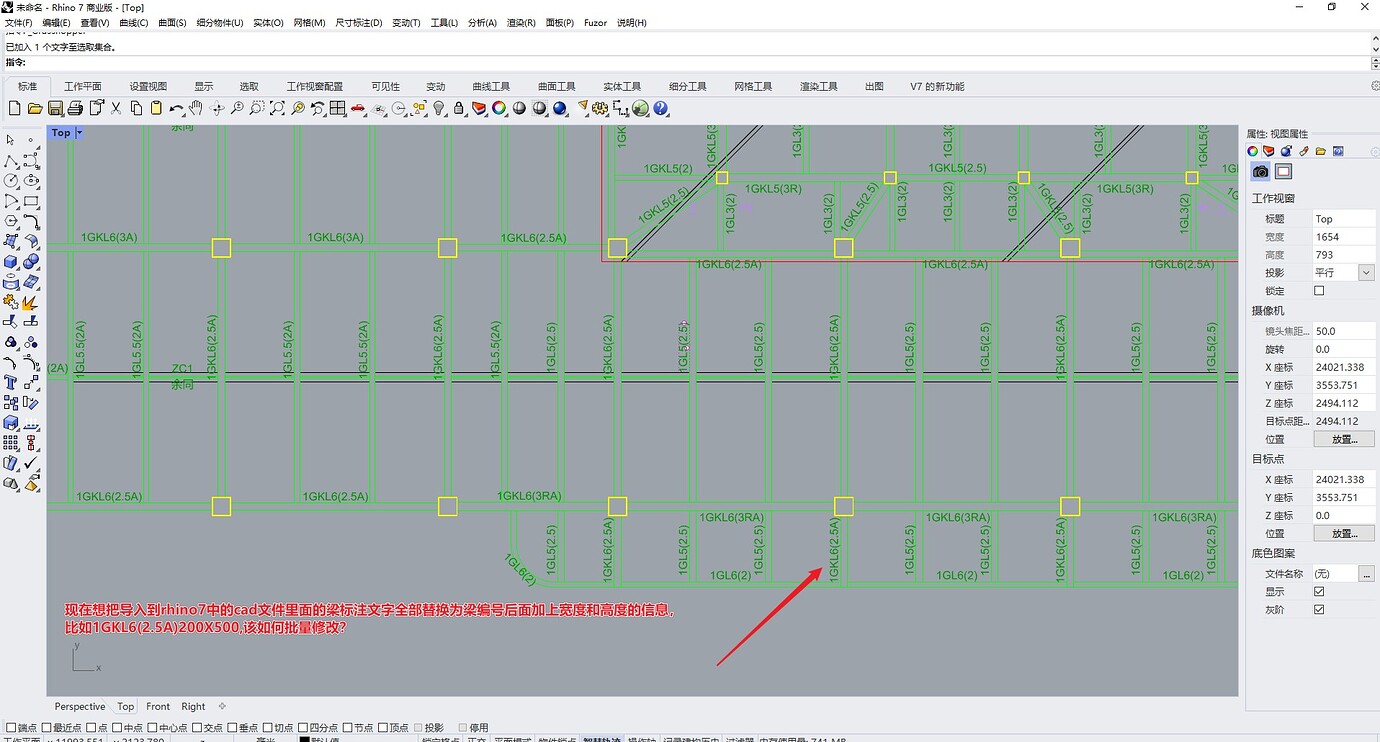Click the 标题 field showing Top
Screen dimensions: 1380x742
pyautogui.click(x=1344, y=219)
